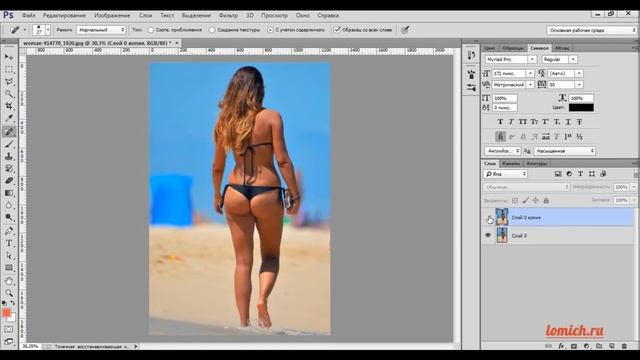Open the Brush presets panel icon in dock
Image resolution: width=640 pixels, height=360 pixels.
click(x=471, y=75)
